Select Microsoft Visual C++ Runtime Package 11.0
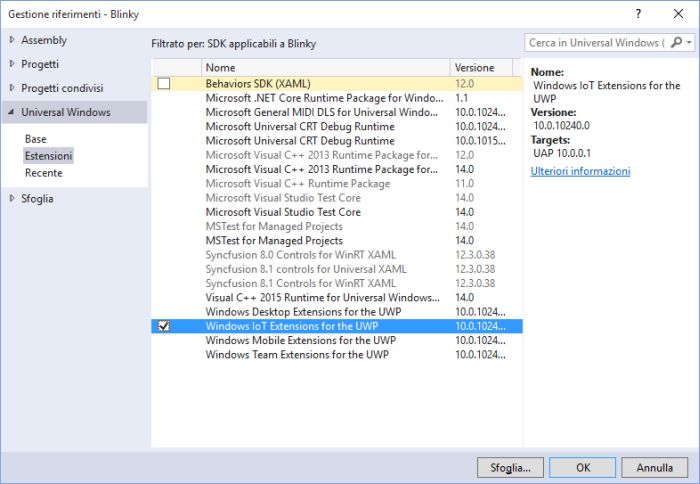The image size is (700, 484). click(x=337, y=184)
